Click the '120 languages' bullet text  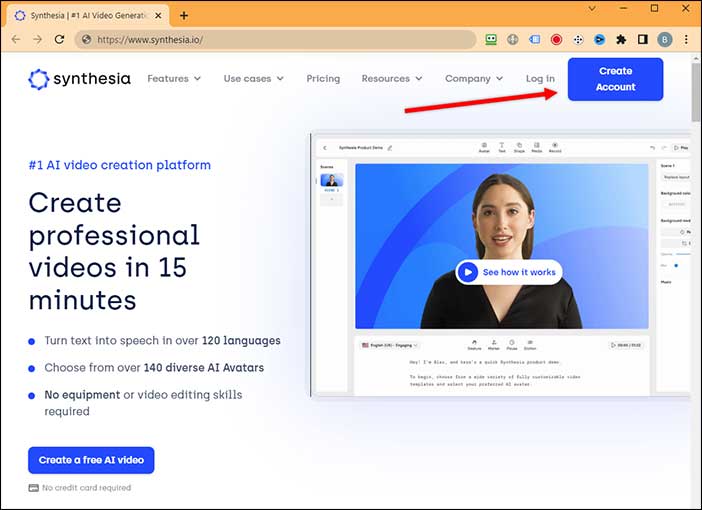click(162, 341)
